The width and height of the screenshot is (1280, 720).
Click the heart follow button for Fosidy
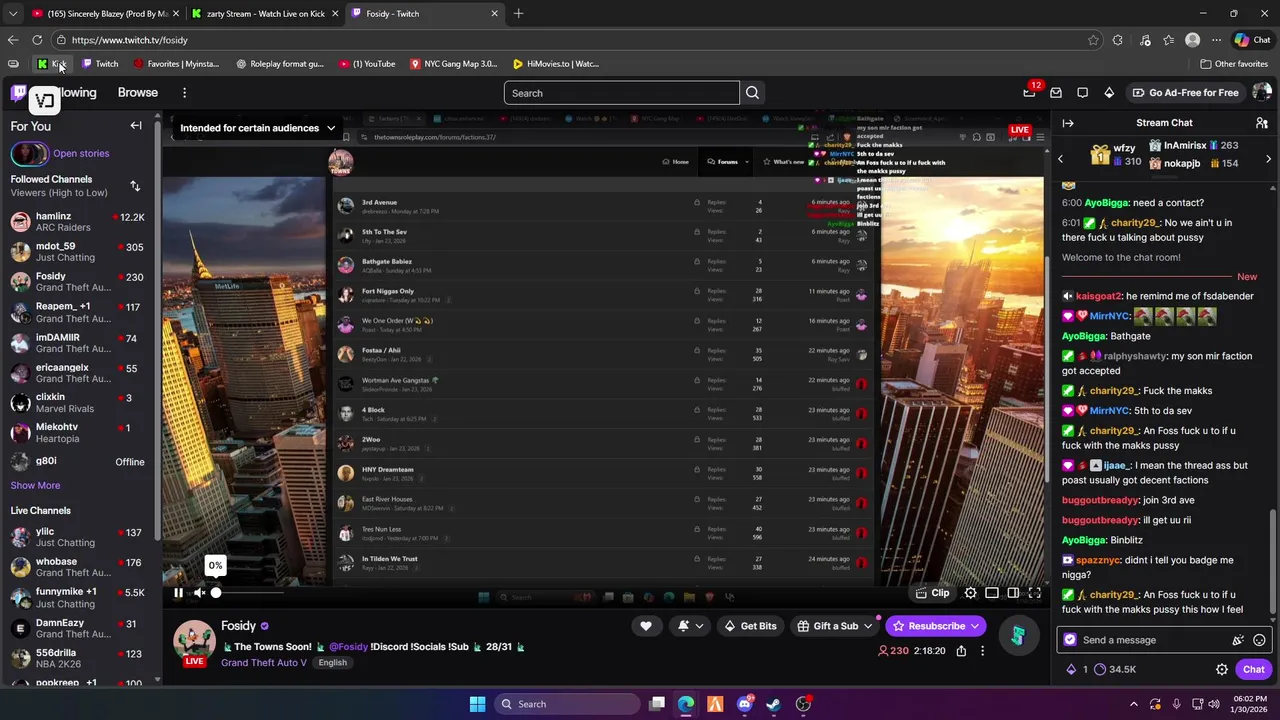[646, 626]
